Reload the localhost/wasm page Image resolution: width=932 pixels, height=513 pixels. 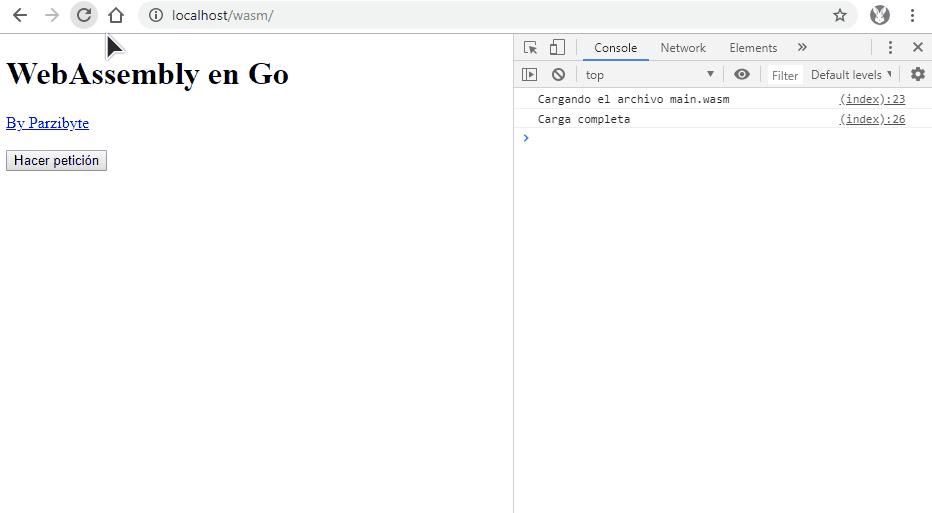point(84,15)
